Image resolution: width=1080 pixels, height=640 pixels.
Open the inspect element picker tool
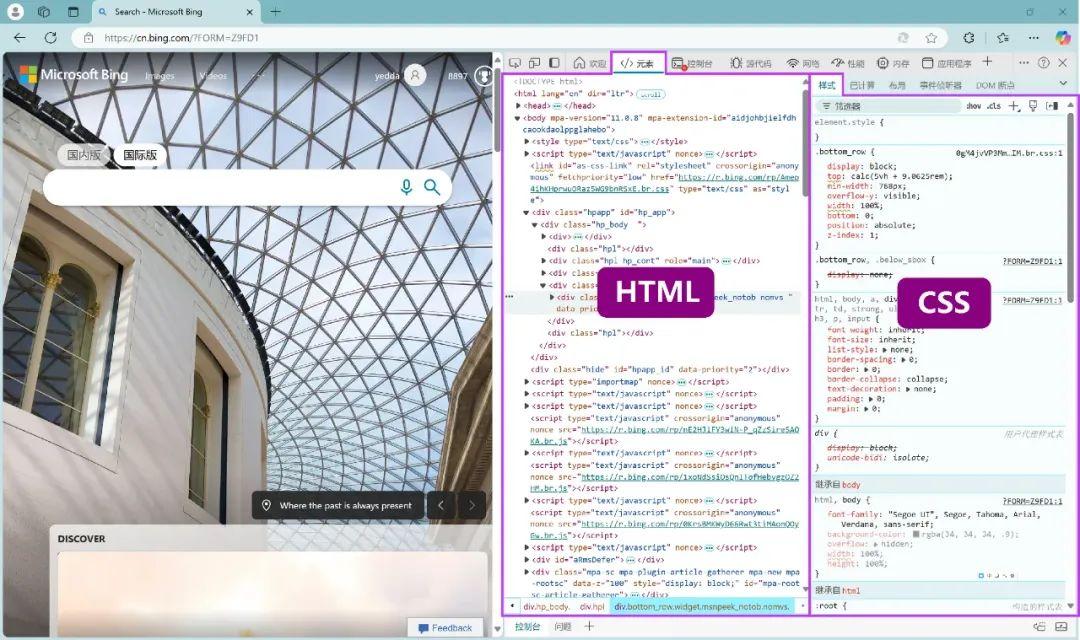click(515, 63)
